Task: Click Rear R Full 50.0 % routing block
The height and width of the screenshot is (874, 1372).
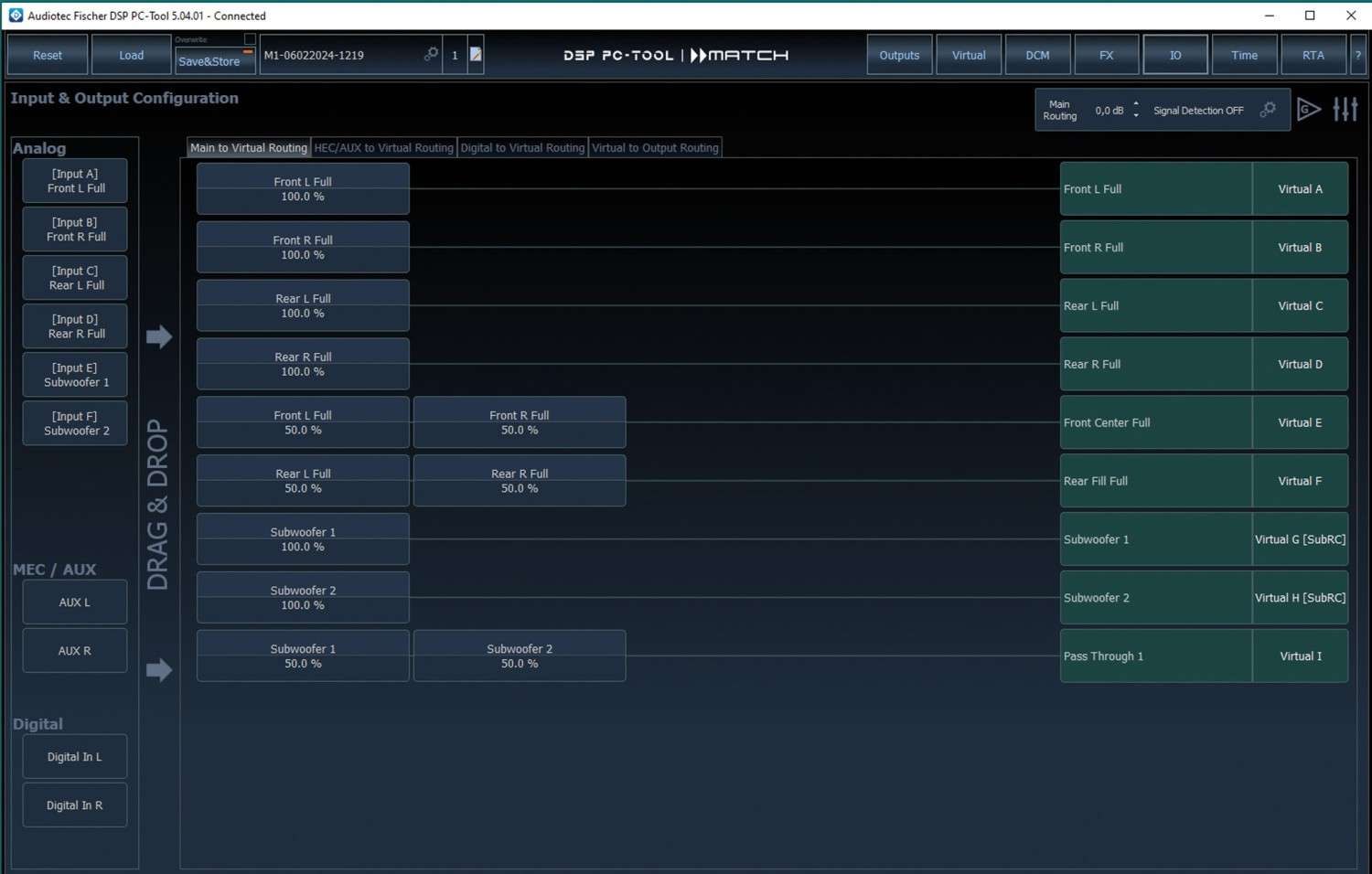Action: click(x=520, y=481)
